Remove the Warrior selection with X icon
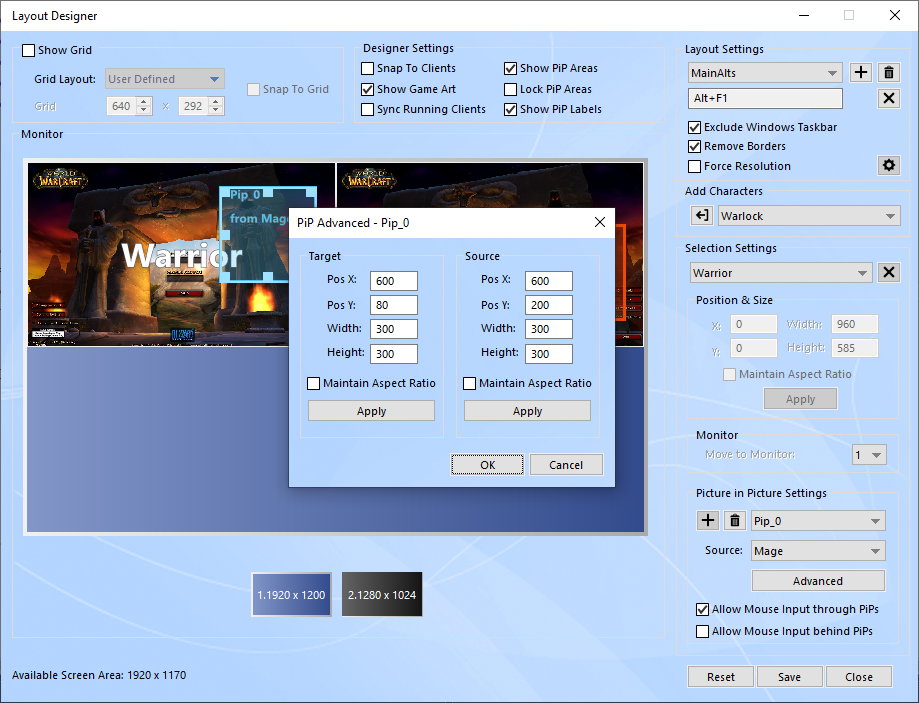919x703 pixels. [888, 273]
